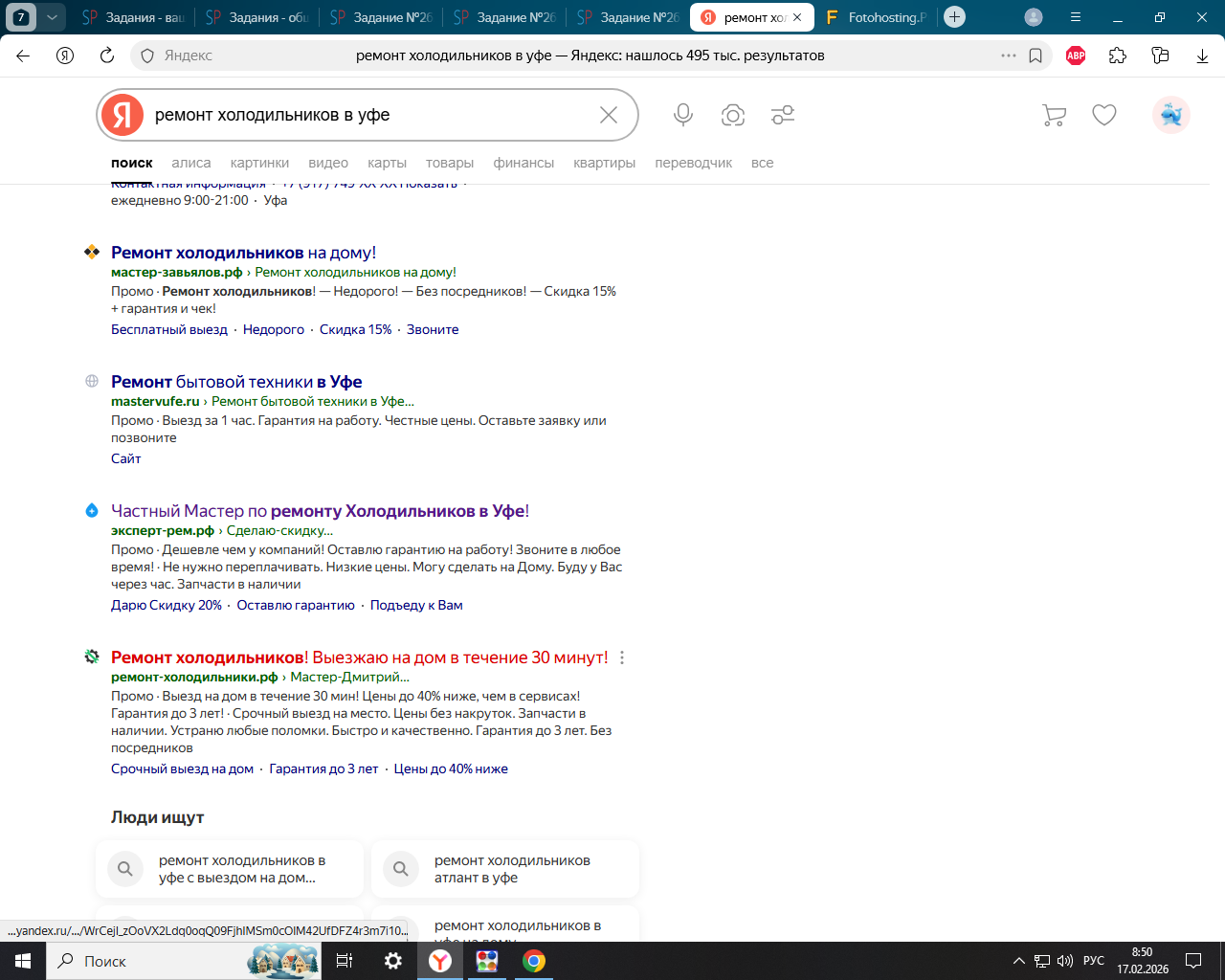
Task: Open three-dot menu beside Ремонт холодильников result
Action: pyautogui.click(x=622, y=657)
